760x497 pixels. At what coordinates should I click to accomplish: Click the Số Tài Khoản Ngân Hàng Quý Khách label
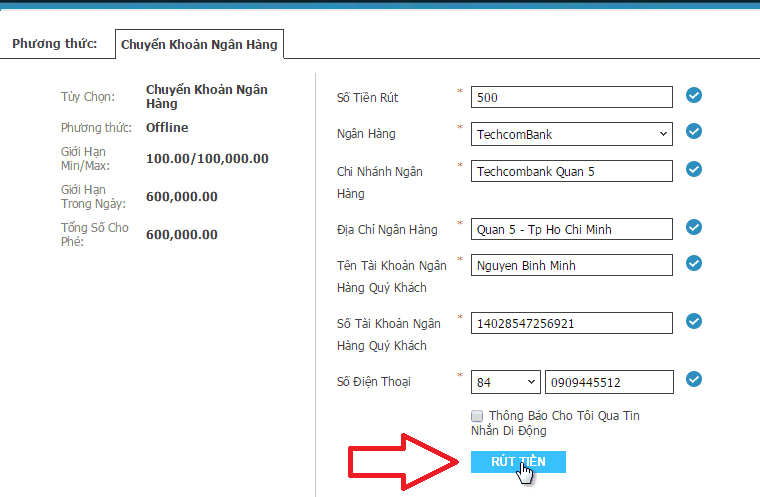pyautogui.click(x=389, y=335)
